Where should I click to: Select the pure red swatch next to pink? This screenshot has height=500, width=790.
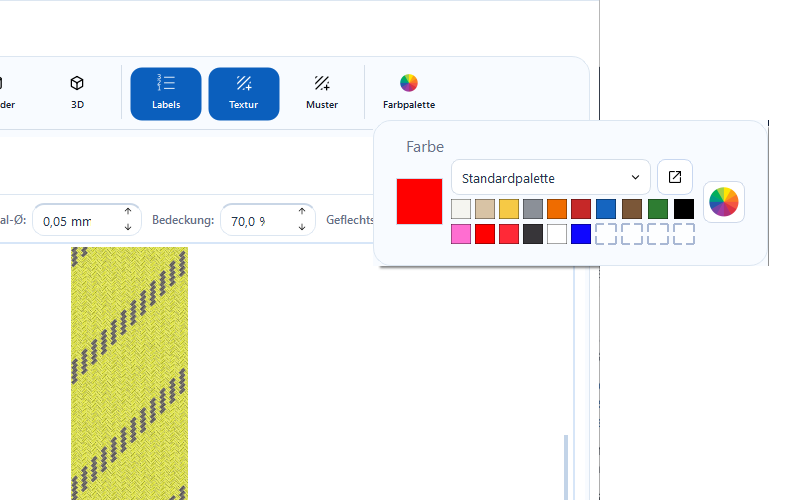point(485,234)
